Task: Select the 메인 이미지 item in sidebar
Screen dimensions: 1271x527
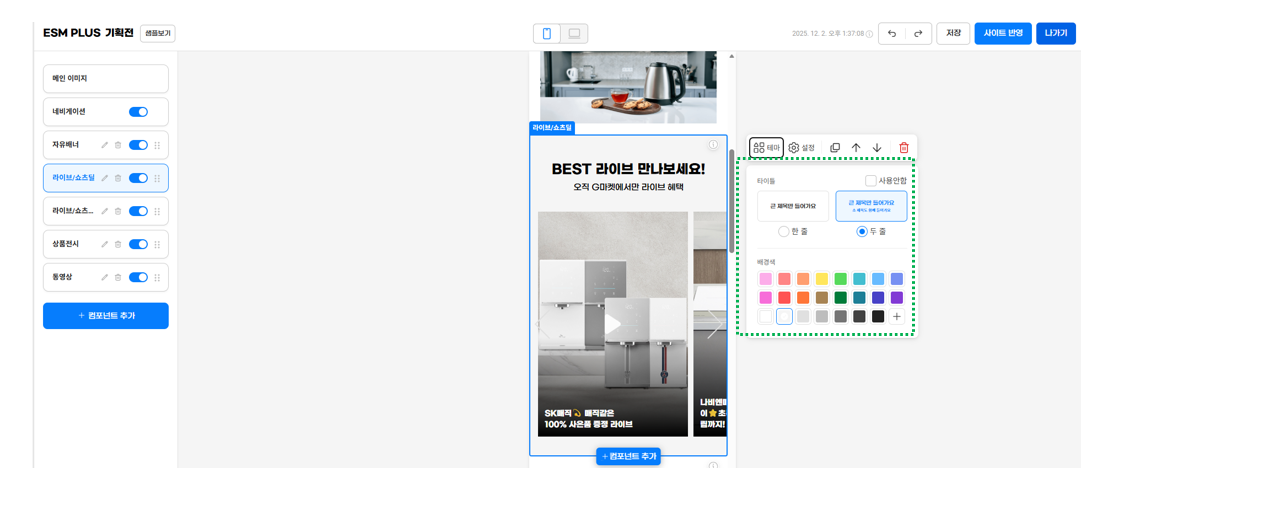Action: [106, 79]
